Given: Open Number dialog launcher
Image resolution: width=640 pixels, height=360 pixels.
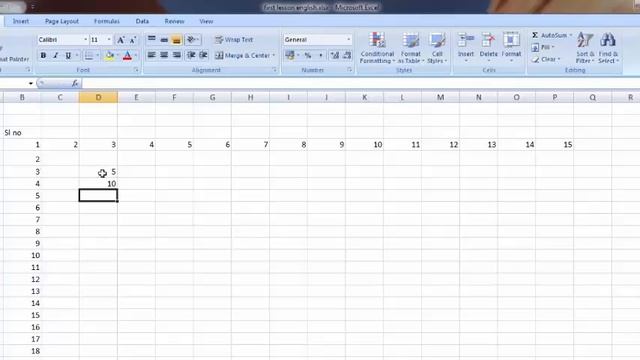Looking at the screenshot, I should (350, 70).
